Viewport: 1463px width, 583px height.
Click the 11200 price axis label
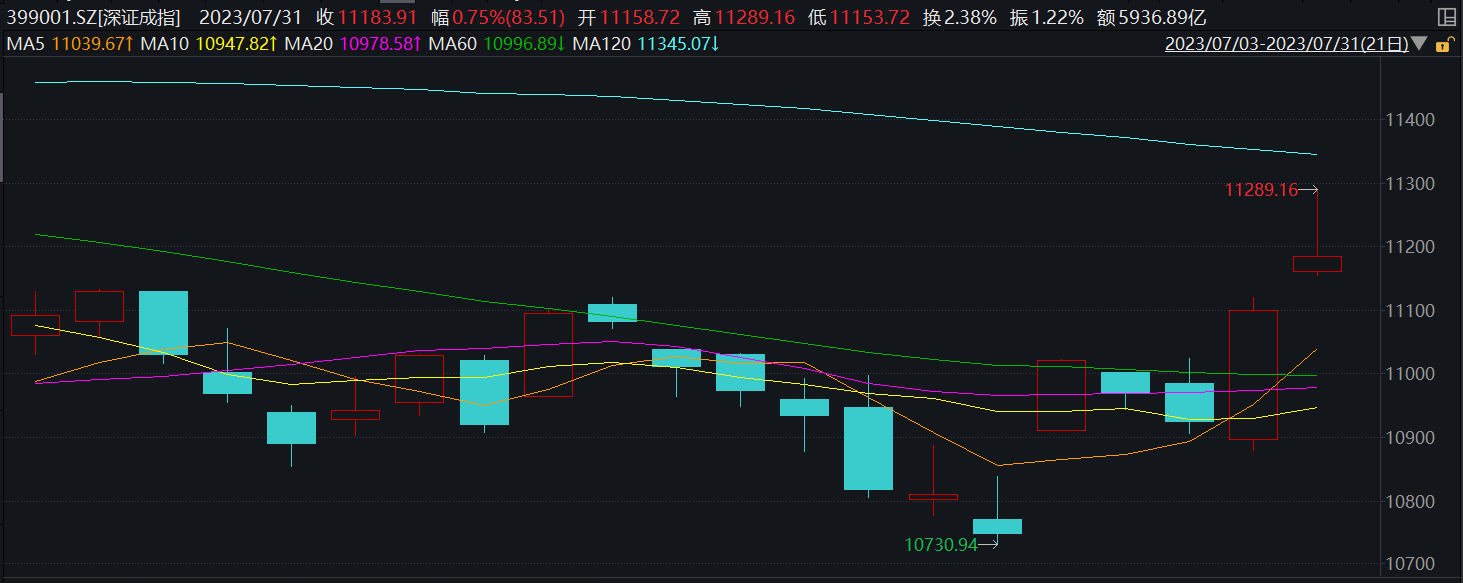(1413, 247)
